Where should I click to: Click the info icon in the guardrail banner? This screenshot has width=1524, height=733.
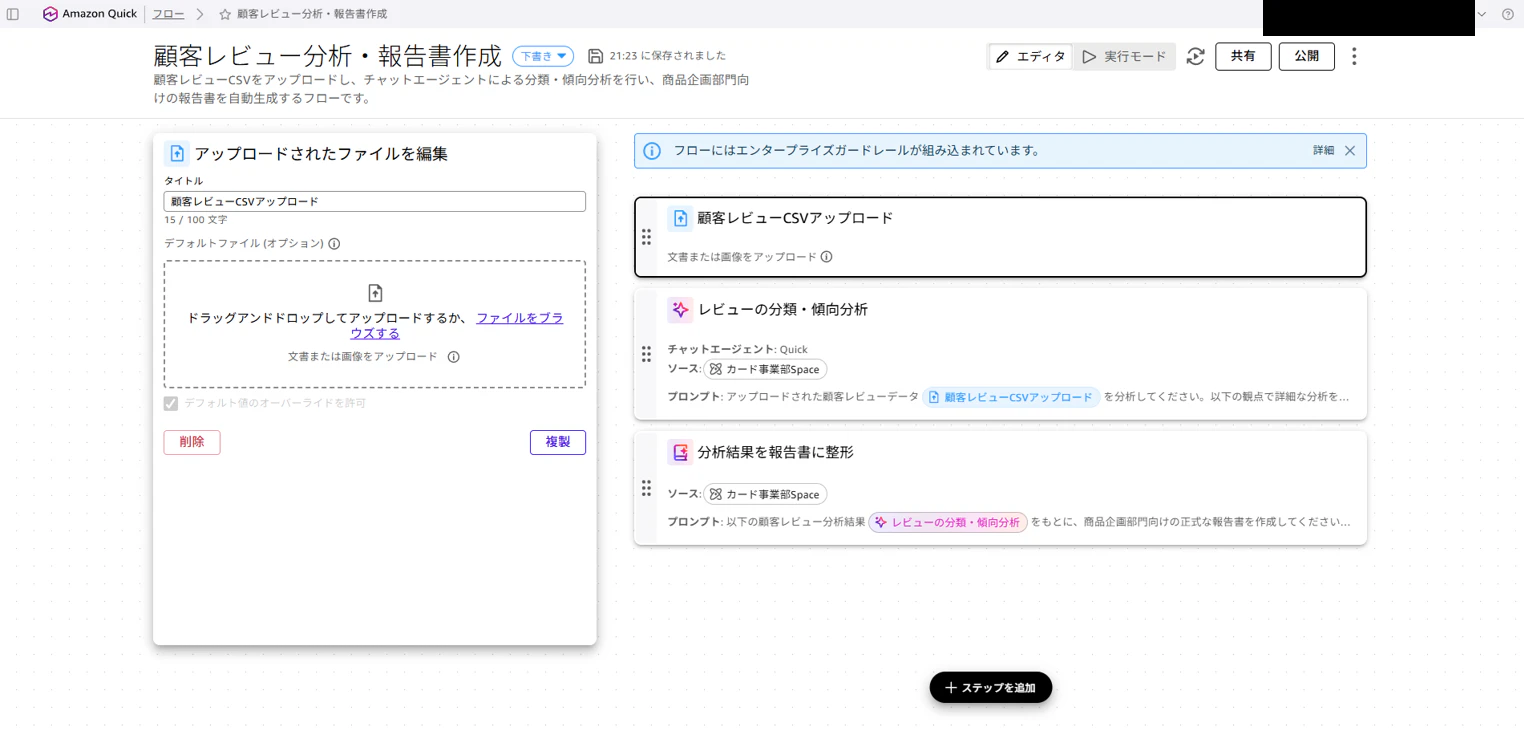652,151
